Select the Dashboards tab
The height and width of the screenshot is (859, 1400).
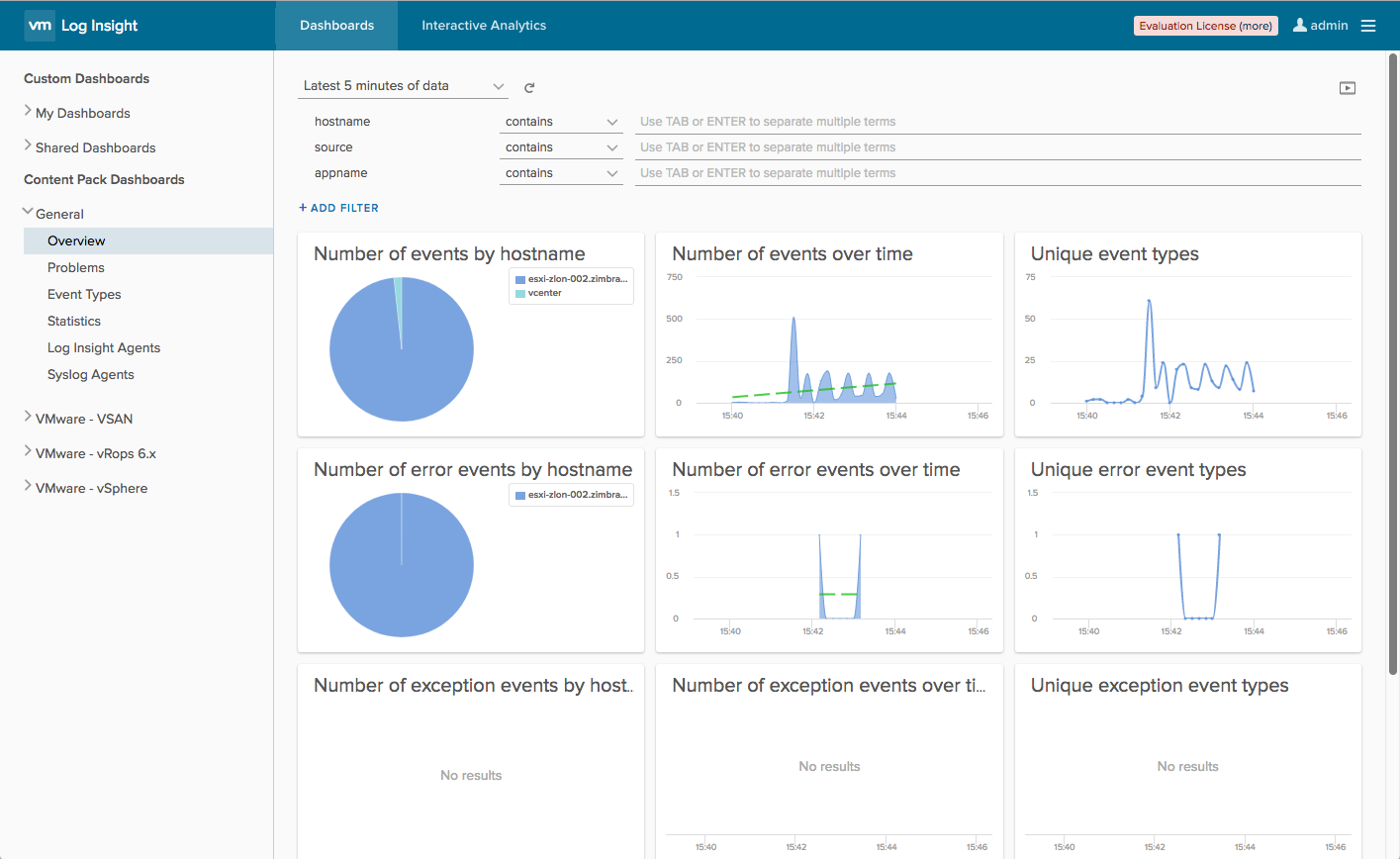pos(336,26)
